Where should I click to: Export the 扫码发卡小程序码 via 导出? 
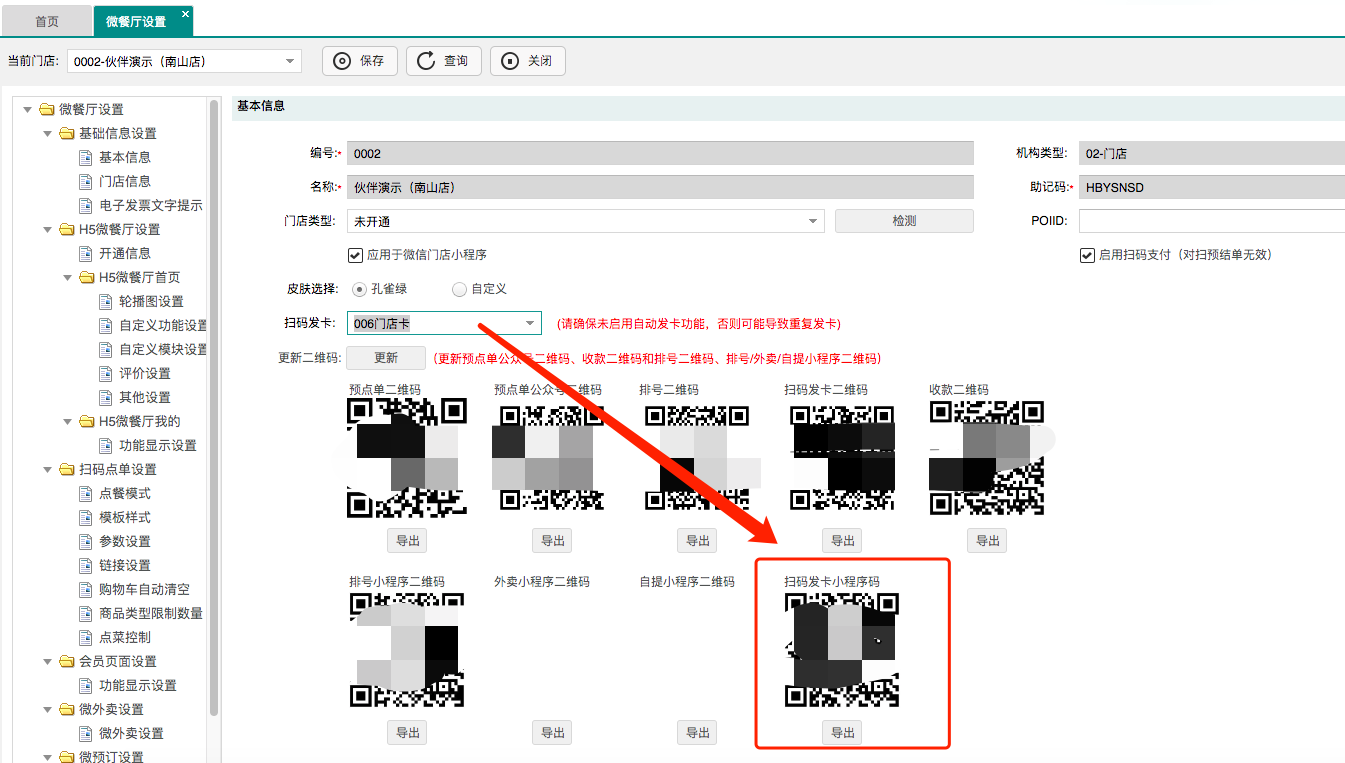pos(843,733)
